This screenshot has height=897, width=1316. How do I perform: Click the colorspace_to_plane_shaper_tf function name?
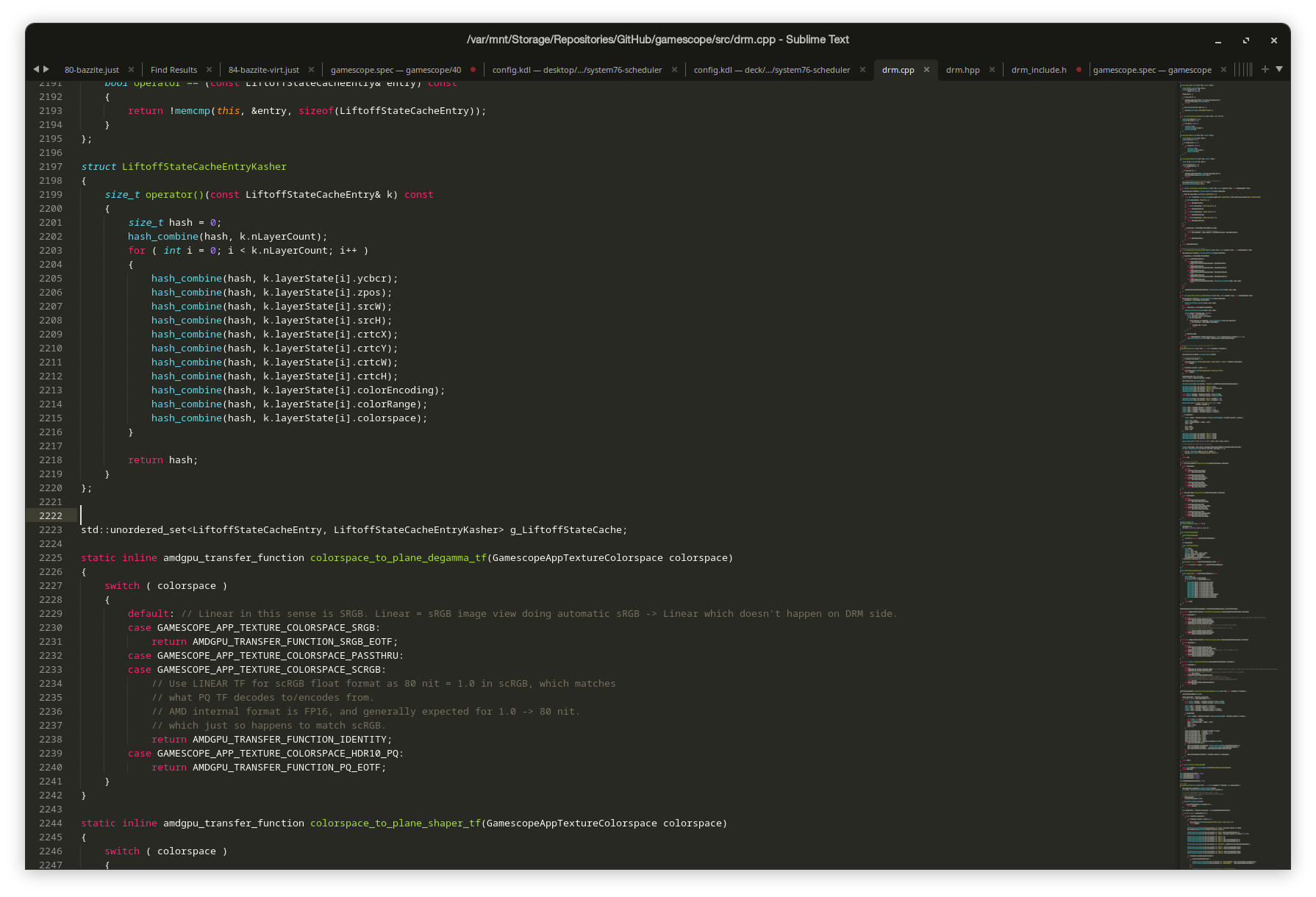click(396, 823)
